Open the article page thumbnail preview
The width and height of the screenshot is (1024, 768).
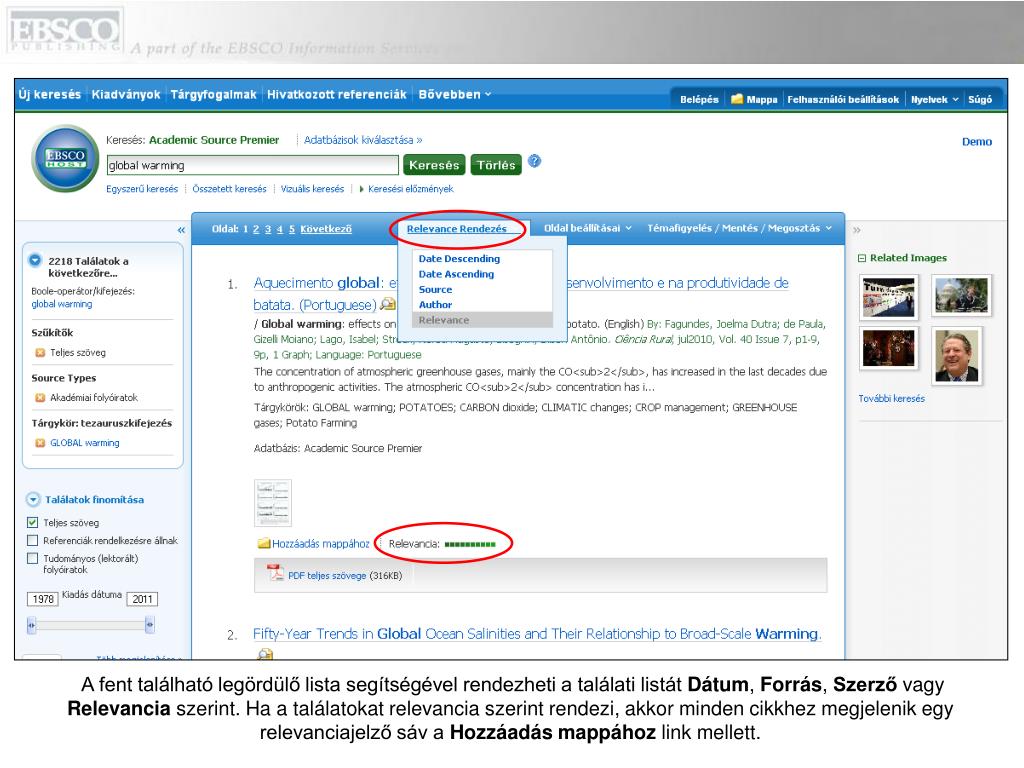(273, 503)
